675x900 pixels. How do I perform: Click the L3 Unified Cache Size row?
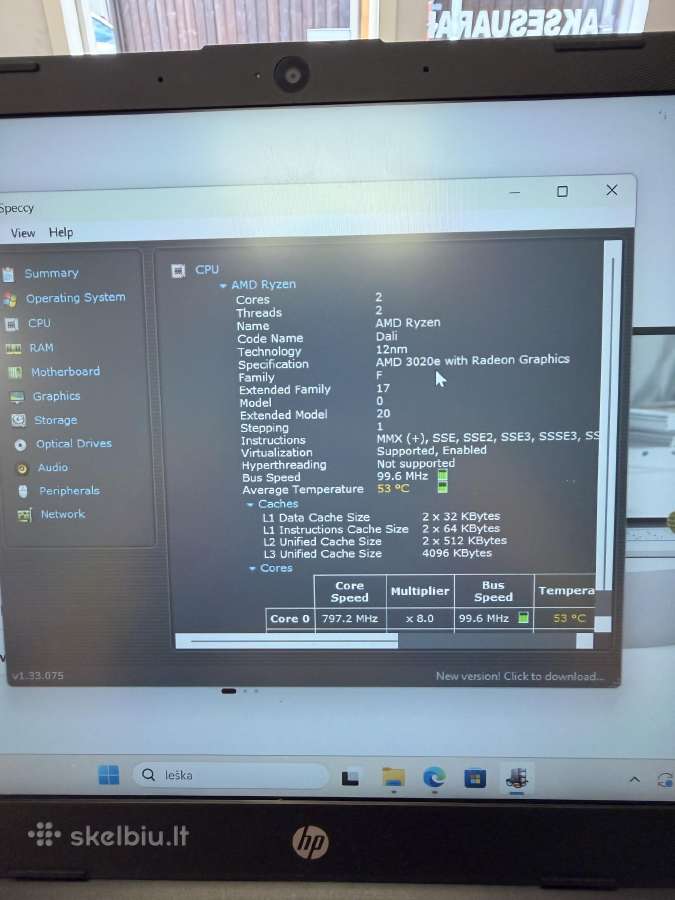(x=378, y=554)
